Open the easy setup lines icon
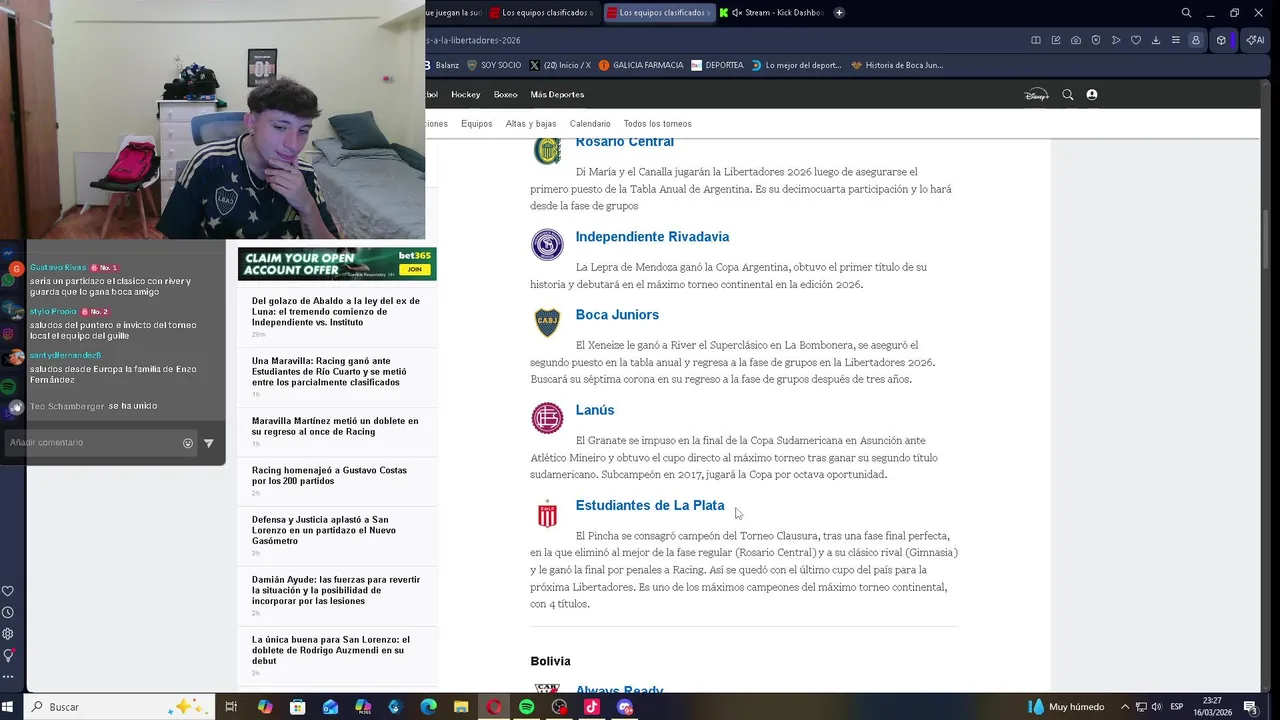The height and width of the screenshot is (720, 1280). (x=1175, y=40)
